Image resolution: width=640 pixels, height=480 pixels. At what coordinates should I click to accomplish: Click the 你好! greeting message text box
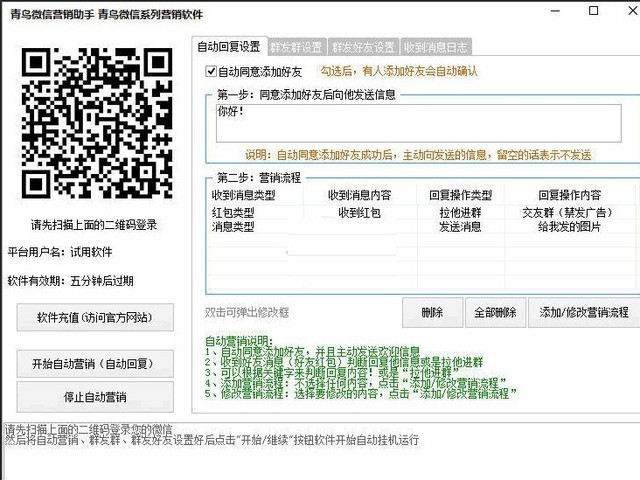(x=418, y=123)
